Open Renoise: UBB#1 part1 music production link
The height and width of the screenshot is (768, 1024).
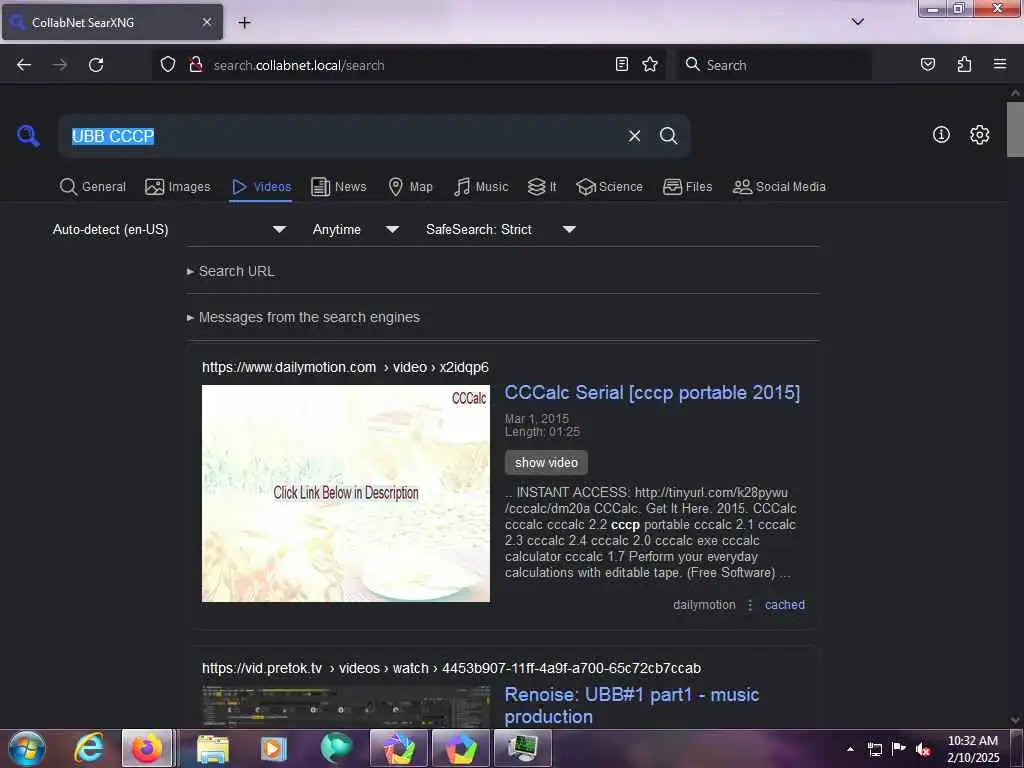coord(632,705)
